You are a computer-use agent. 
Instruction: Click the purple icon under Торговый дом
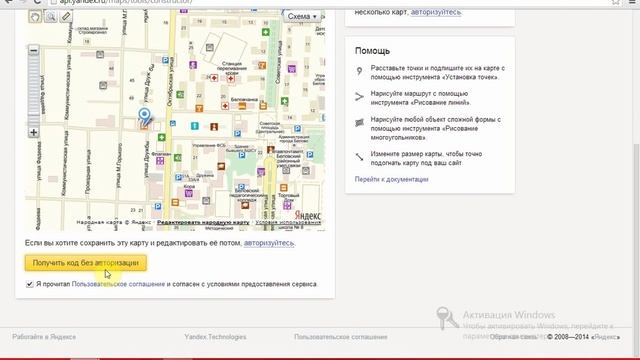click(x=287, y=205)
